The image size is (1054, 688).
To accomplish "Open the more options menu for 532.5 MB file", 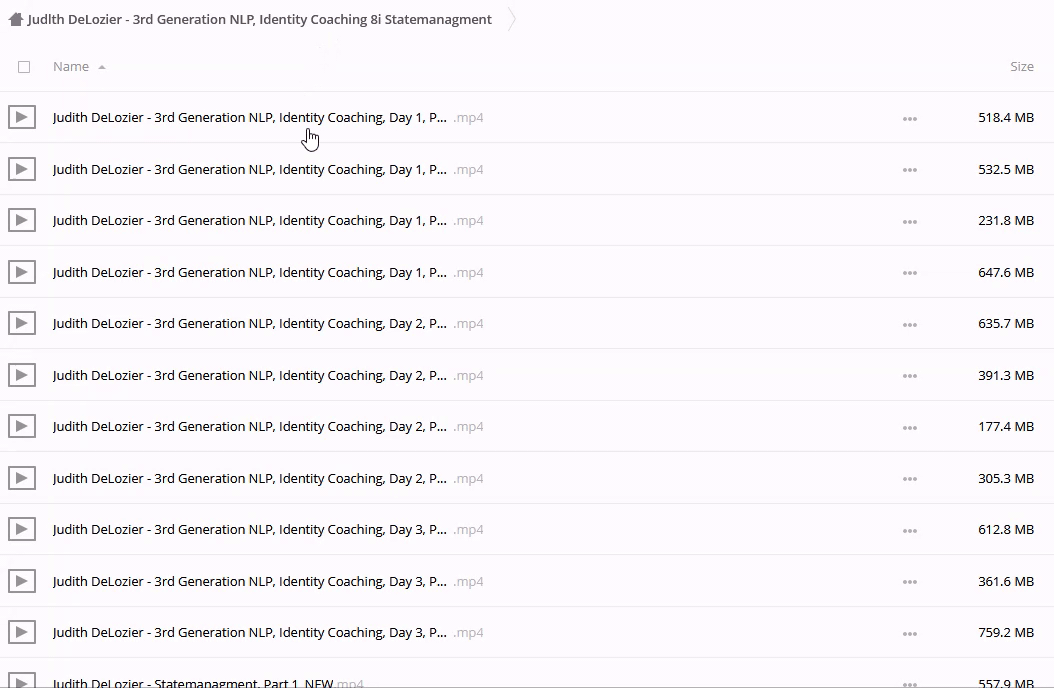I will (909, 170).
